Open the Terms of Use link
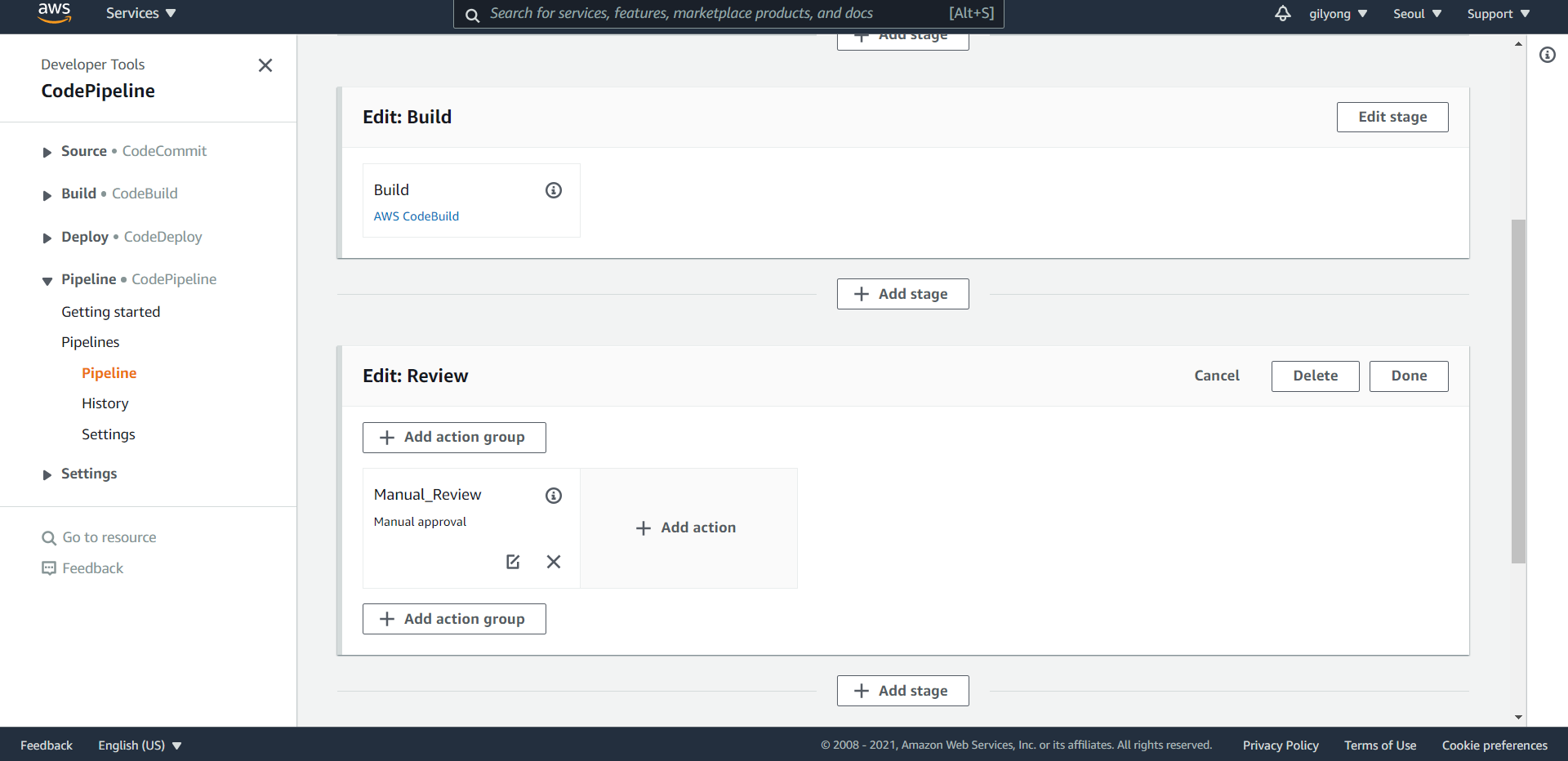Image resolution: width=1568 pixels, height=761 pixels. [x=1380, y=745]
